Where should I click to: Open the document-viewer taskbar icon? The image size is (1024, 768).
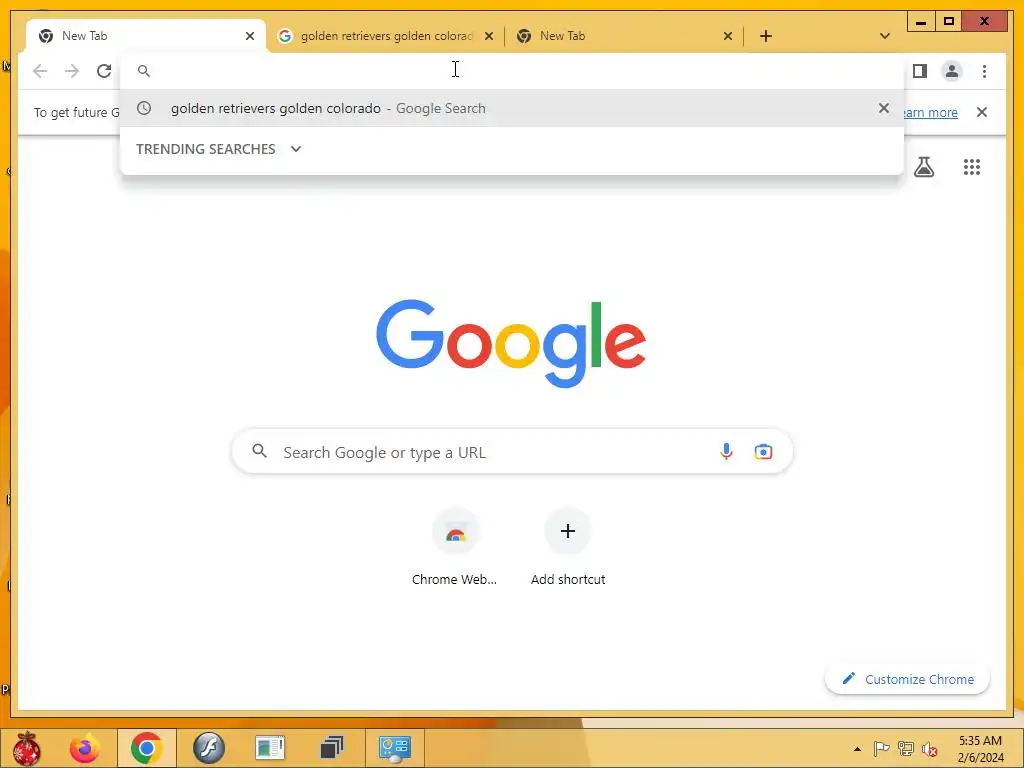270,748
